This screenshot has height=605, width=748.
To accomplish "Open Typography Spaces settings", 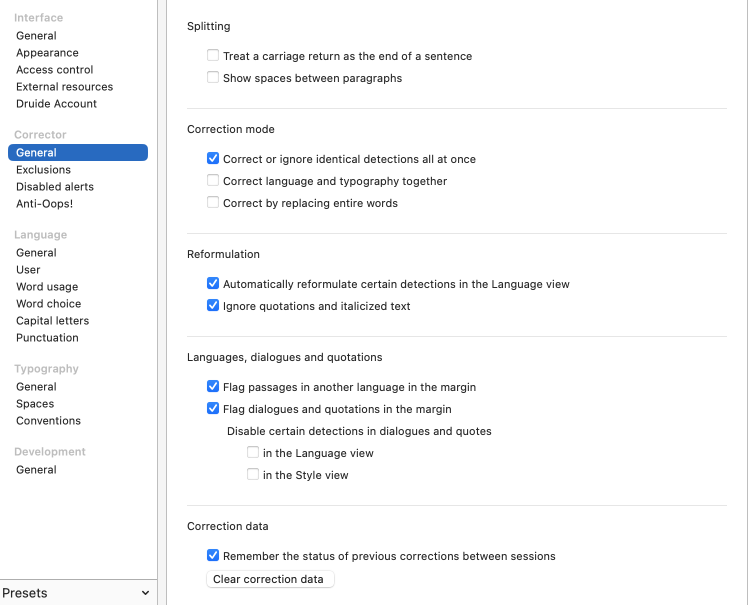I will (35, 404).
